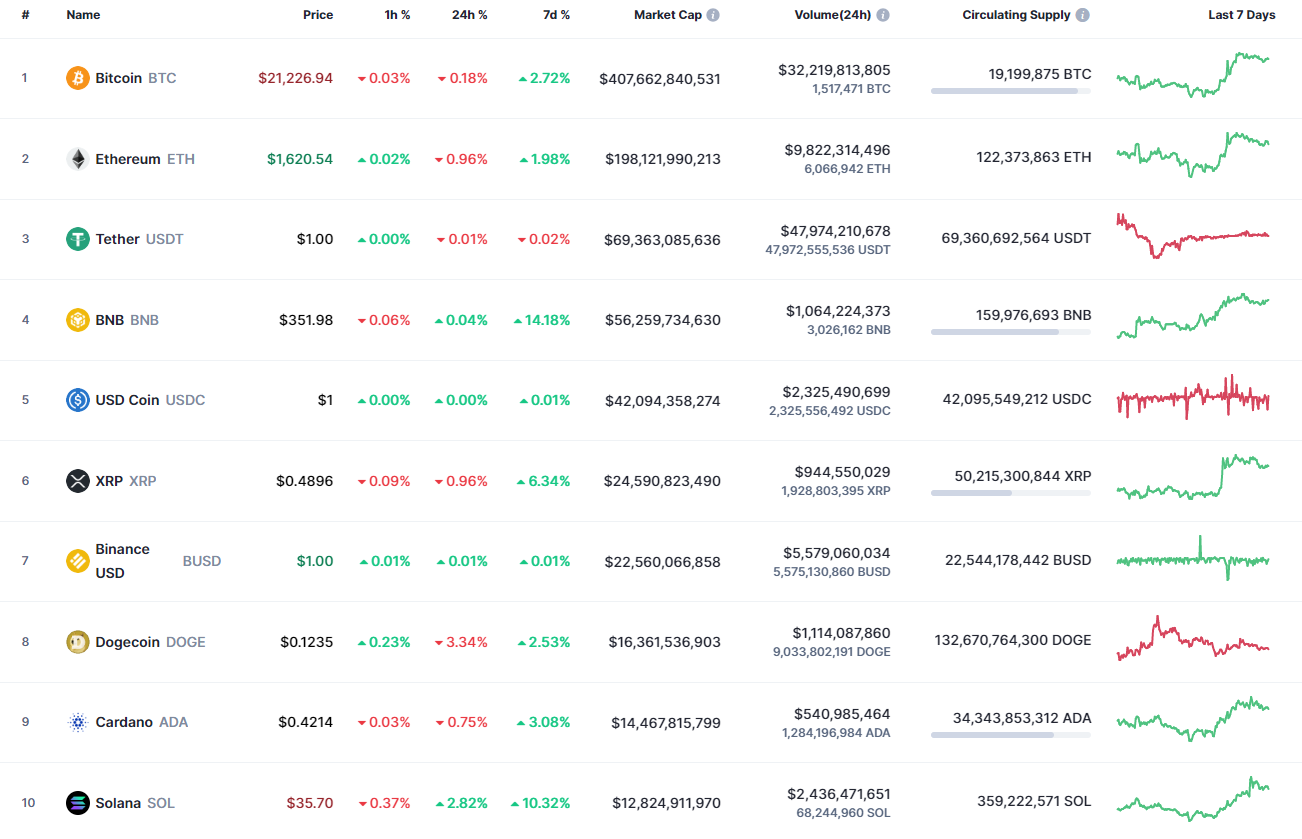Open the Volume(24h) info tooltip

[881, 15]
